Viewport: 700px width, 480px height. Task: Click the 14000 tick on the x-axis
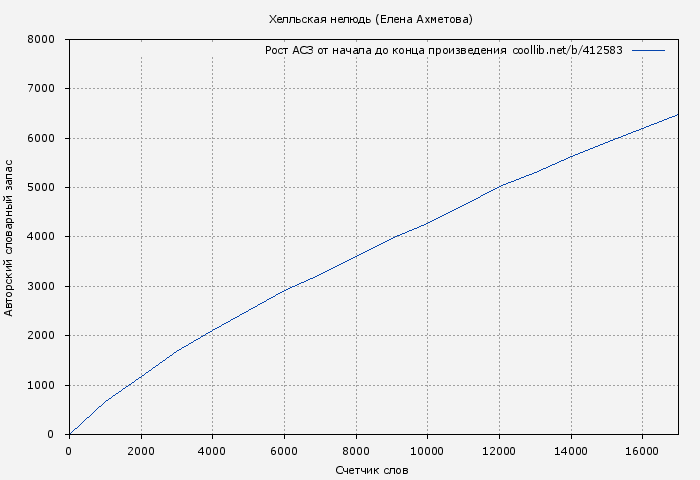(x=570, y=450)
